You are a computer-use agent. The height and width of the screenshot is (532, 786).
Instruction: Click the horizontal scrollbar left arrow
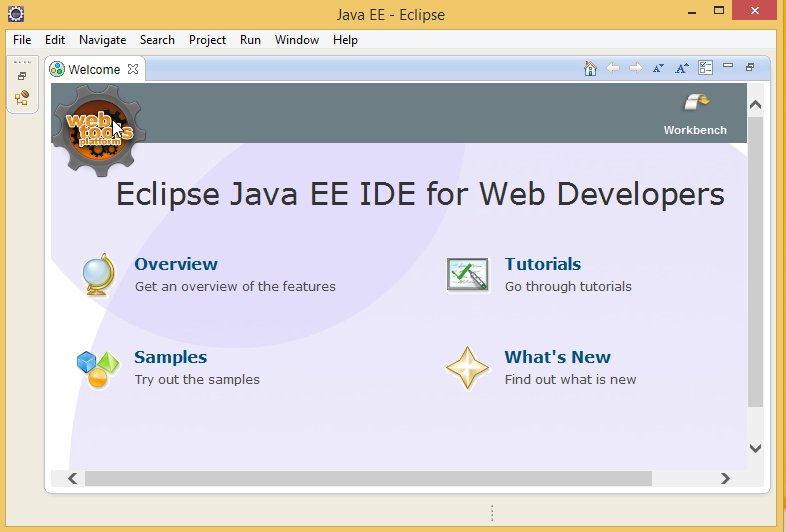pos(73,478)
